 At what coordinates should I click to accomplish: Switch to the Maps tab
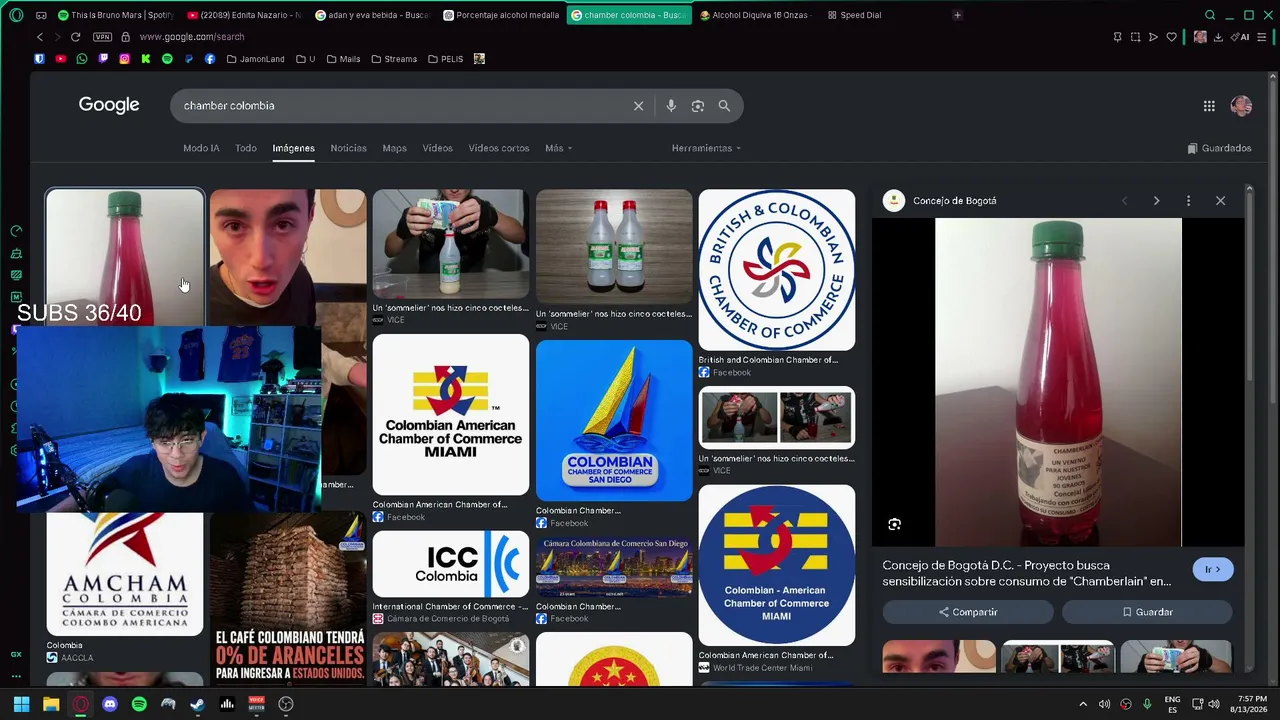tap(394, 148)
